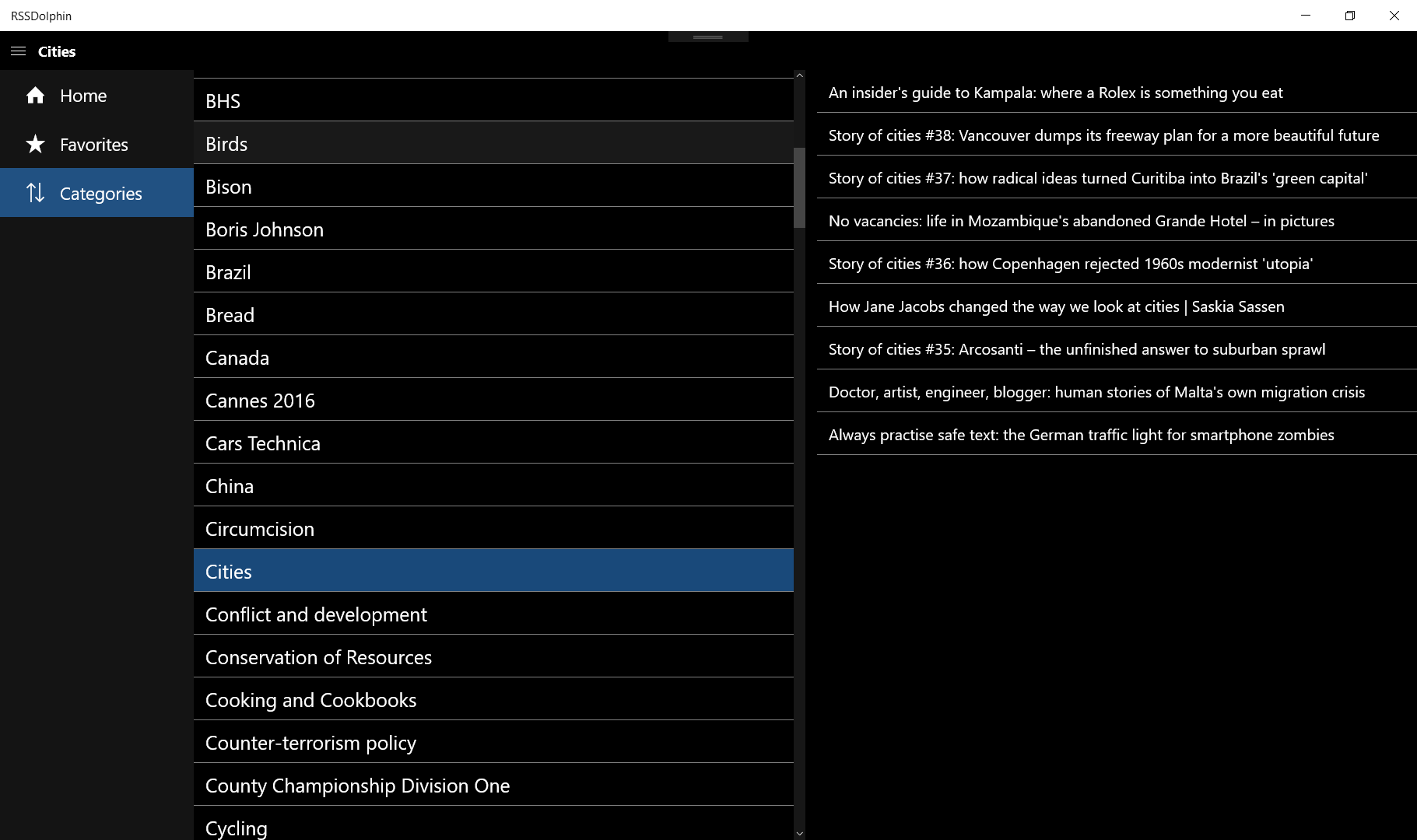Click the category list scrollbar thumb
This screenshot has height=840, width=1417.
[x=799, y=187]
